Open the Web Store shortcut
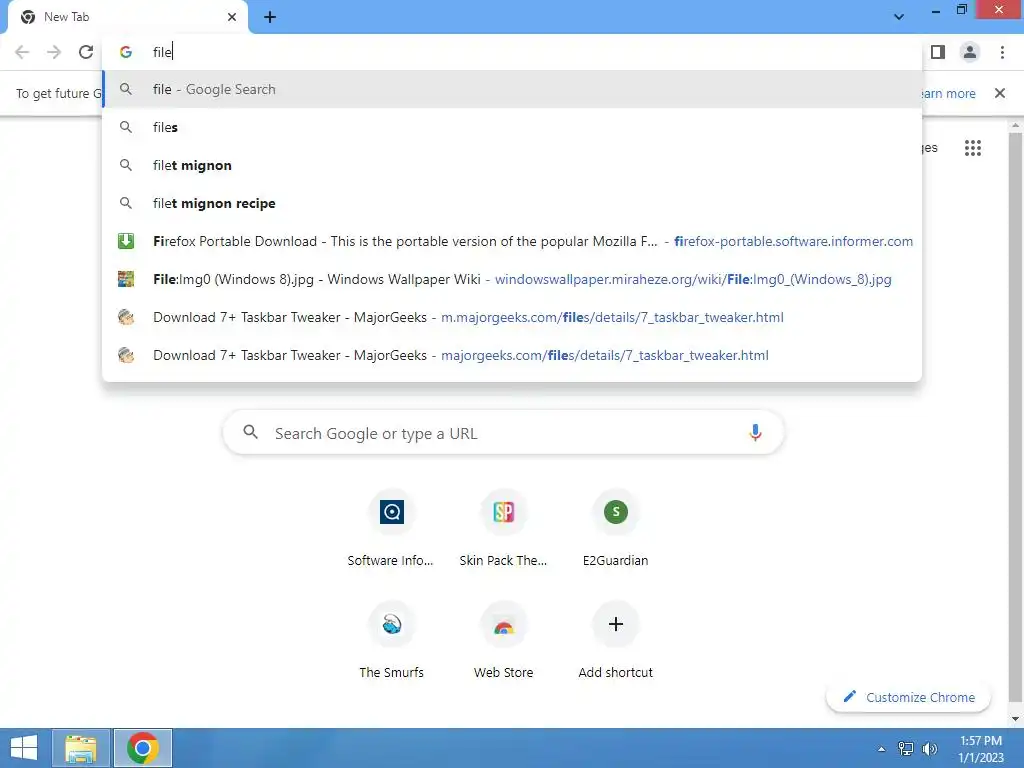 coord(504,641)
